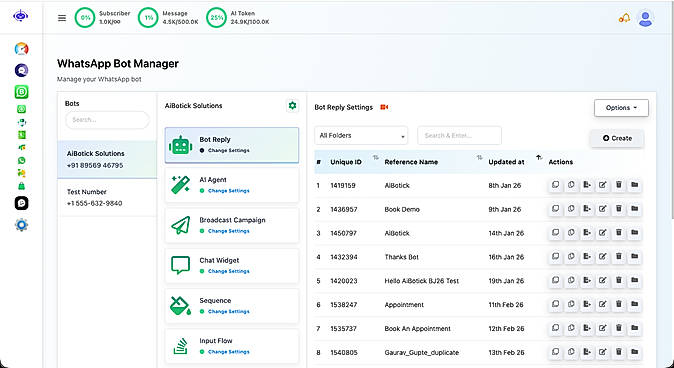Click the Message 1% progress ring

coord(148,18)
